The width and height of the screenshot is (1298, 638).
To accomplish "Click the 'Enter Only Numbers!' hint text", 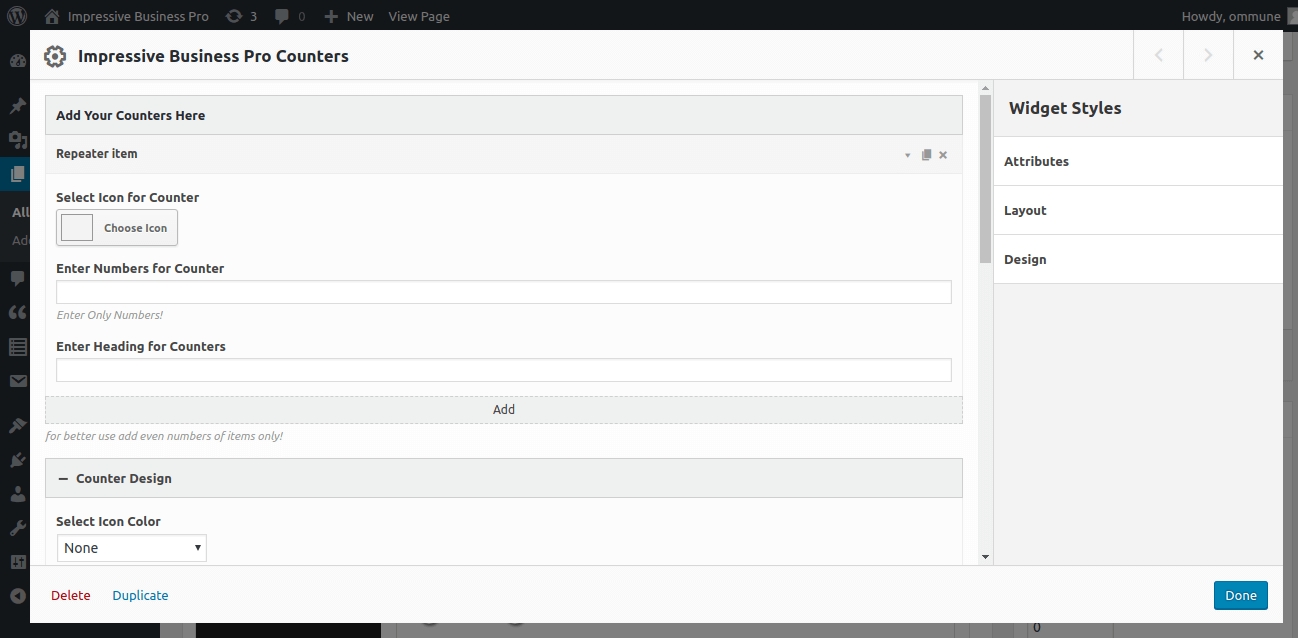I will click(x=109, y=315).
